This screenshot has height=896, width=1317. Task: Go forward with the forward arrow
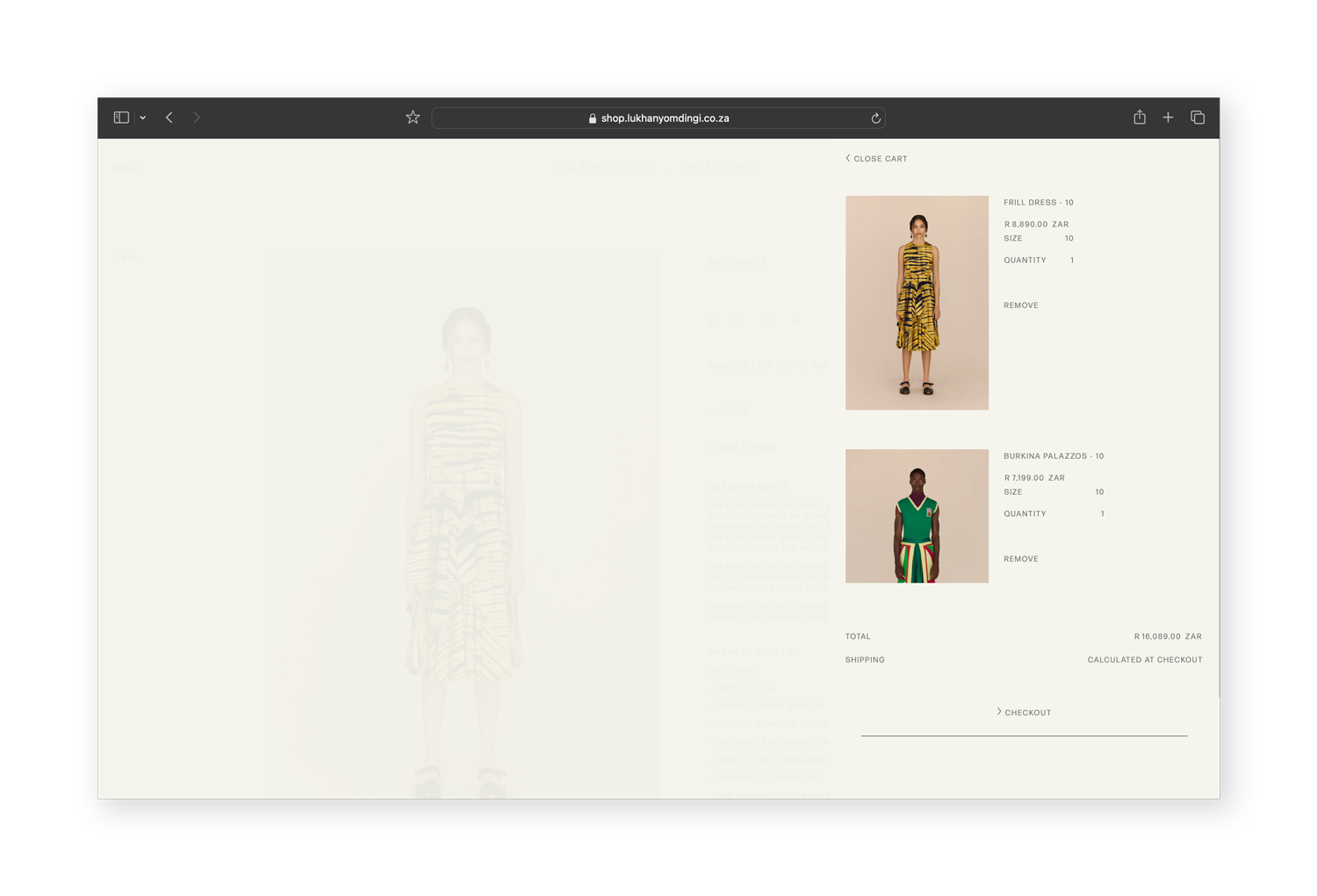[197, 118]
